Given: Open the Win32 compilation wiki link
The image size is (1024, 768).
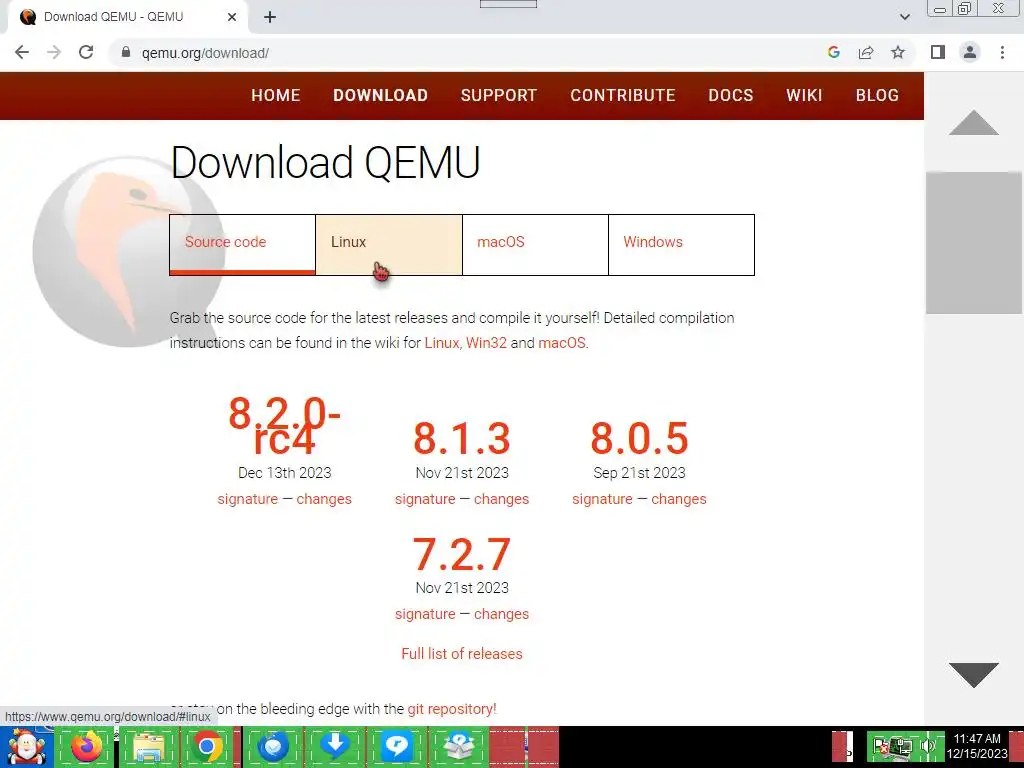Looking at the screenshot, I should (x=486, y=343).
